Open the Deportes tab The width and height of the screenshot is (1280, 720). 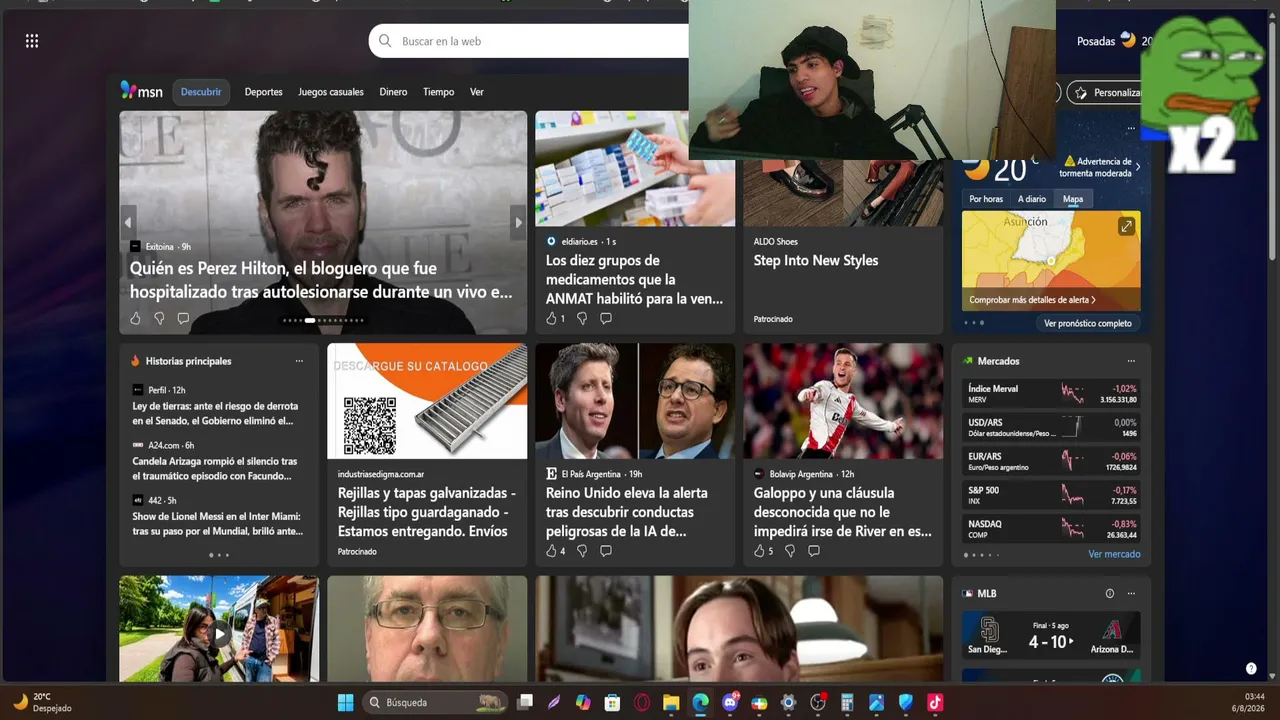coord(264,92)
